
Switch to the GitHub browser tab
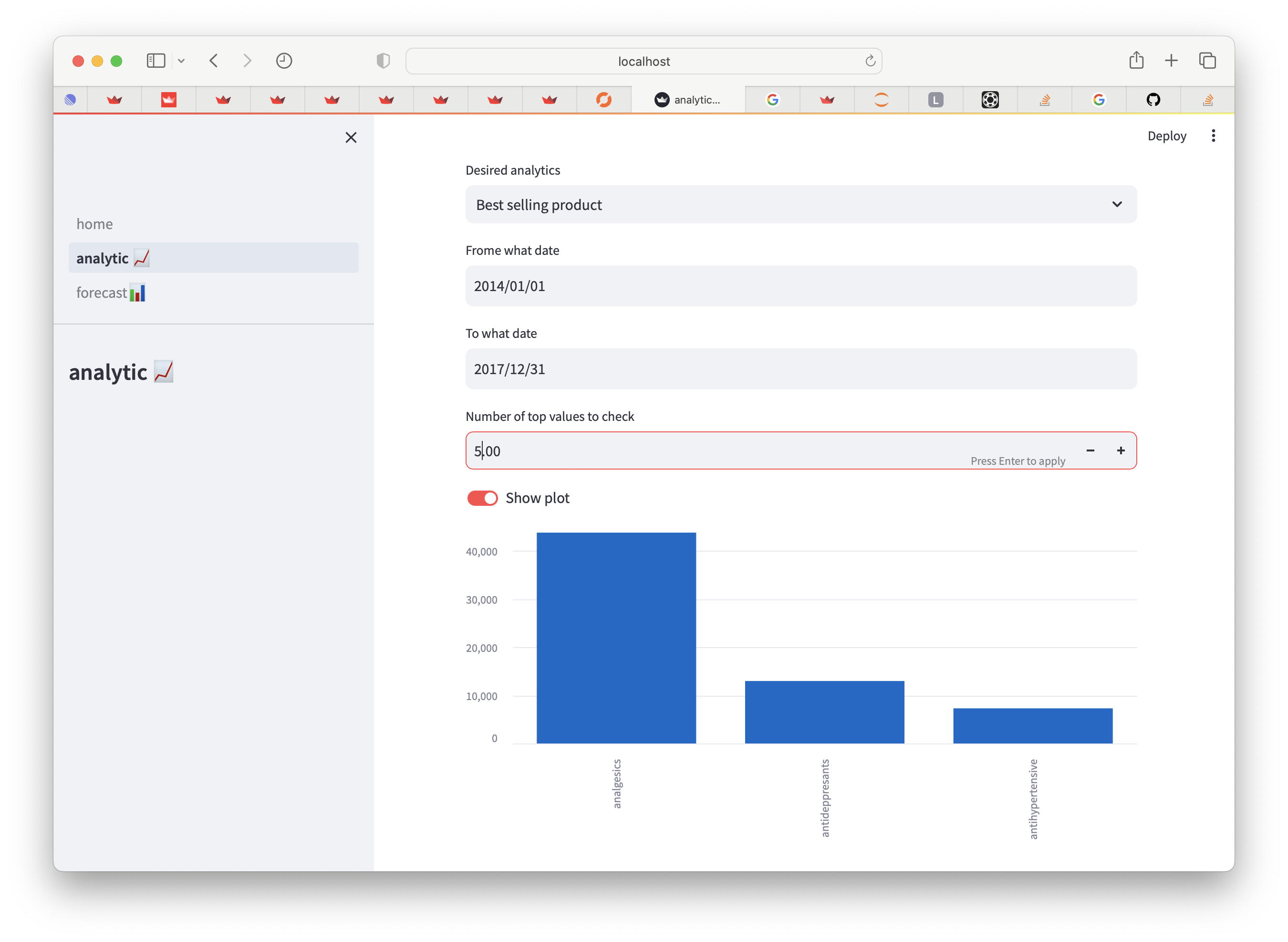[x=1153, y=100]
